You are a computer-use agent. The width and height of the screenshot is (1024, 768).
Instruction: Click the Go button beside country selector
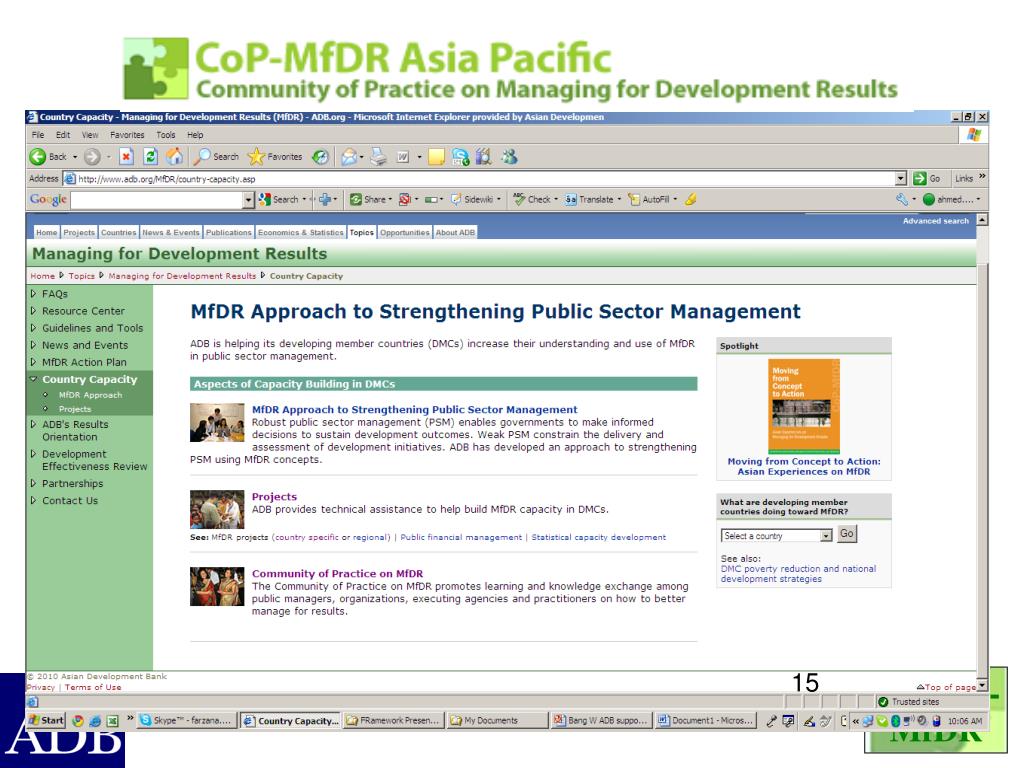point(847,534)
